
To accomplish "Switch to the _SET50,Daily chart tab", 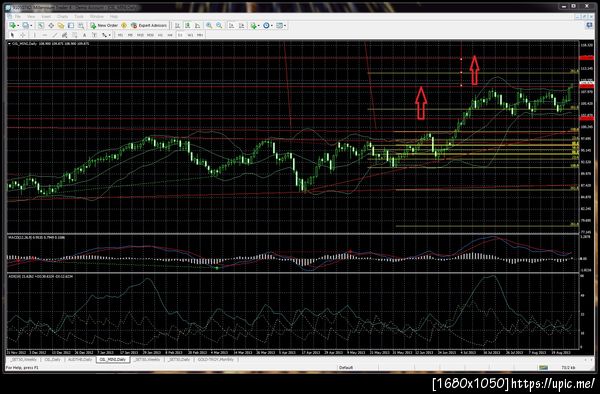I will pyautogui.click(x=179, y=360).
